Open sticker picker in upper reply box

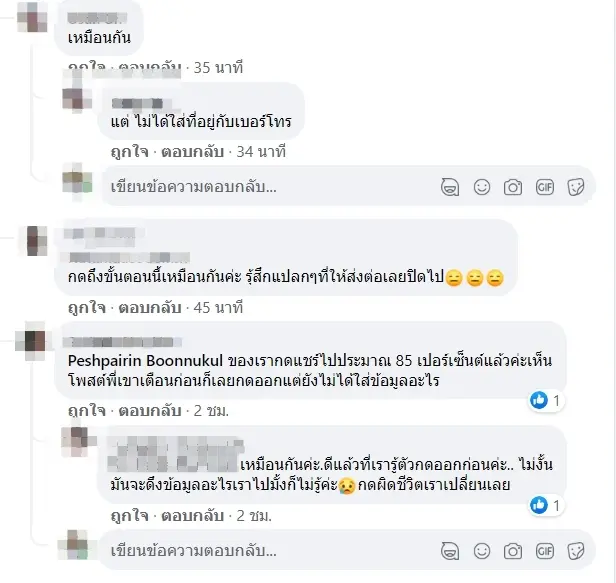tap(576, 187)
